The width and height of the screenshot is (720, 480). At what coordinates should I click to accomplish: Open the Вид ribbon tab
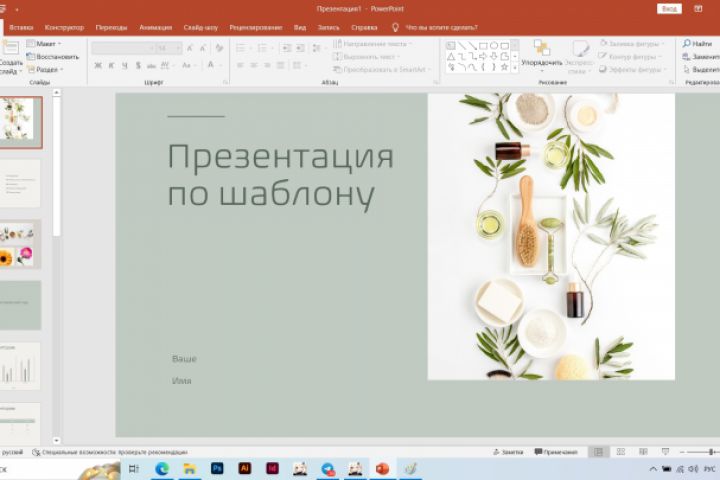point(300,28)
